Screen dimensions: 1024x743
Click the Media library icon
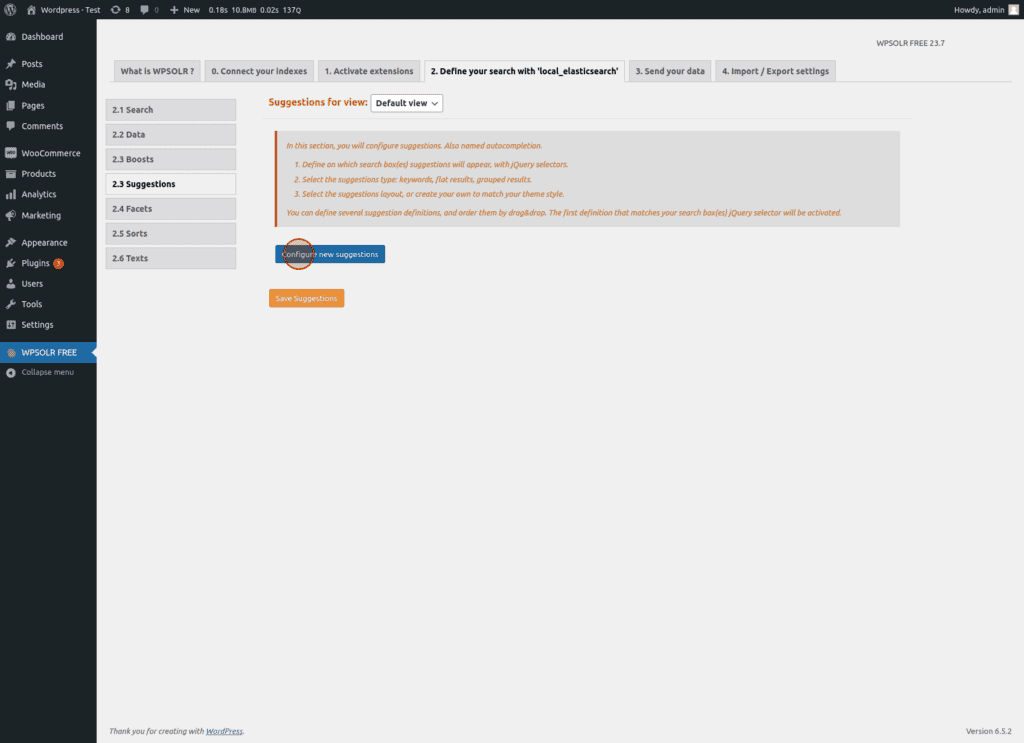click(10, 84)
